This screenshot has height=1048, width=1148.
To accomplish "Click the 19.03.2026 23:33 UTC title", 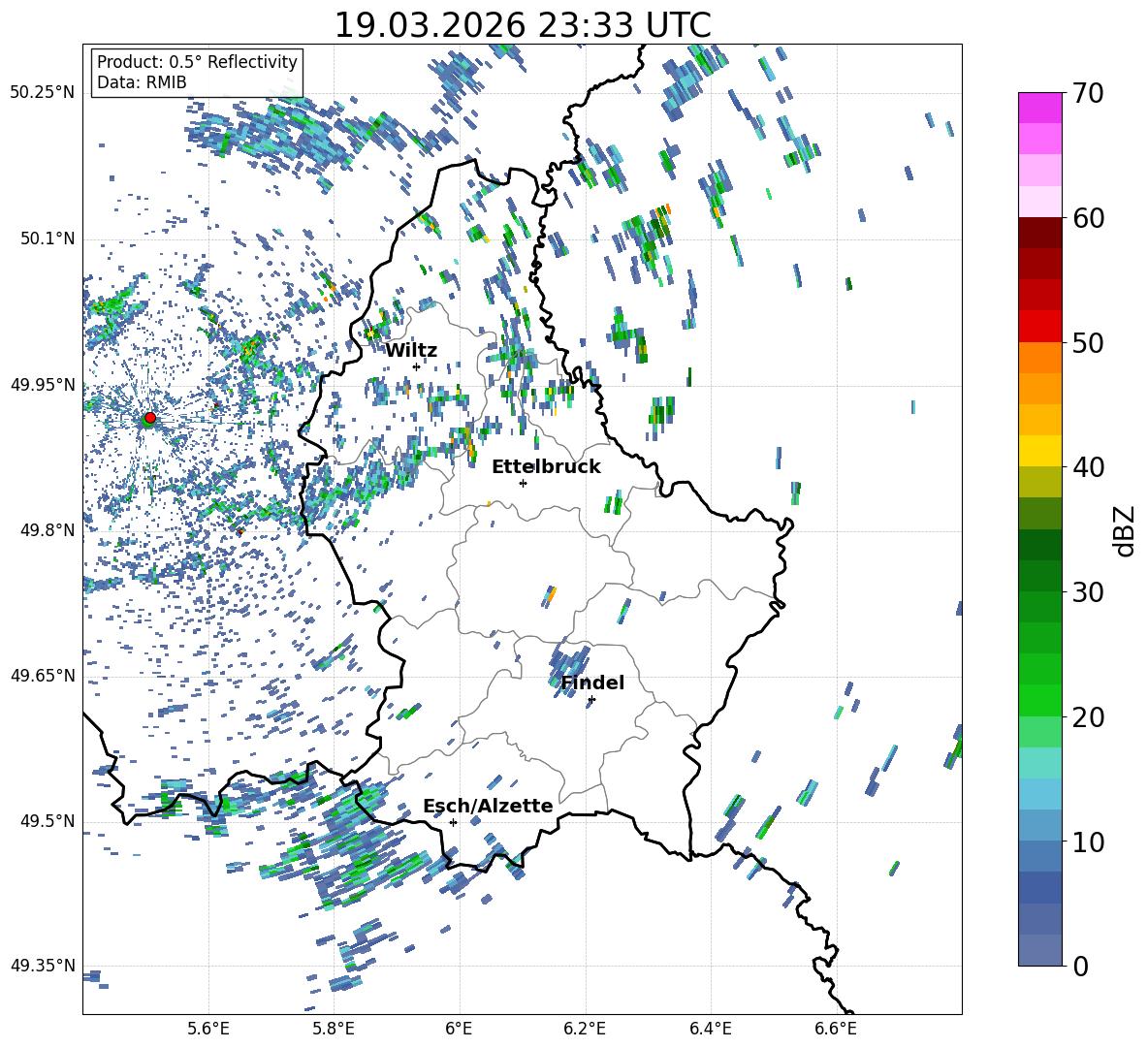I will (x=522, y=25).
